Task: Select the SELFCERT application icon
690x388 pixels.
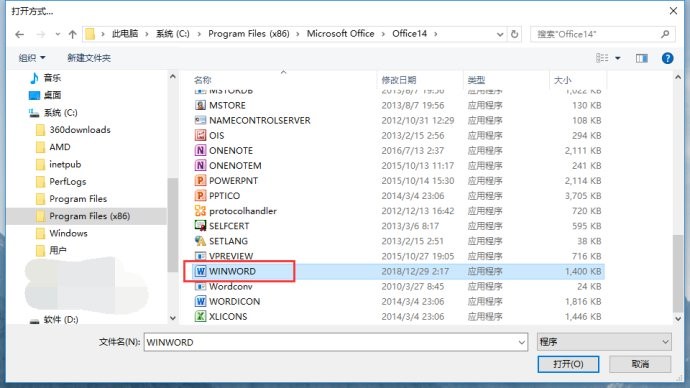Action: (x=200, y=226)
